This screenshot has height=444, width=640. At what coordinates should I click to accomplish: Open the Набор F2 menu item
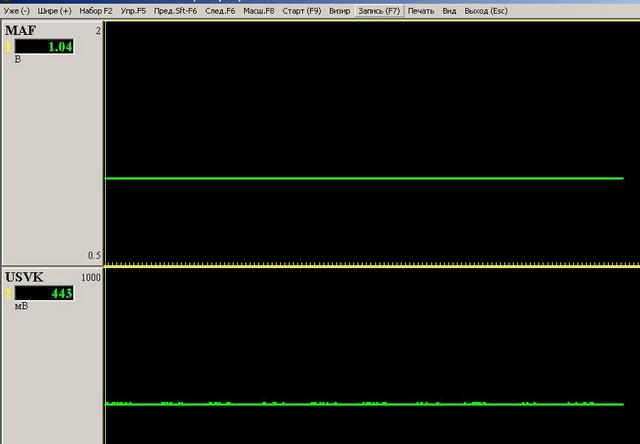tap(96, 10)
